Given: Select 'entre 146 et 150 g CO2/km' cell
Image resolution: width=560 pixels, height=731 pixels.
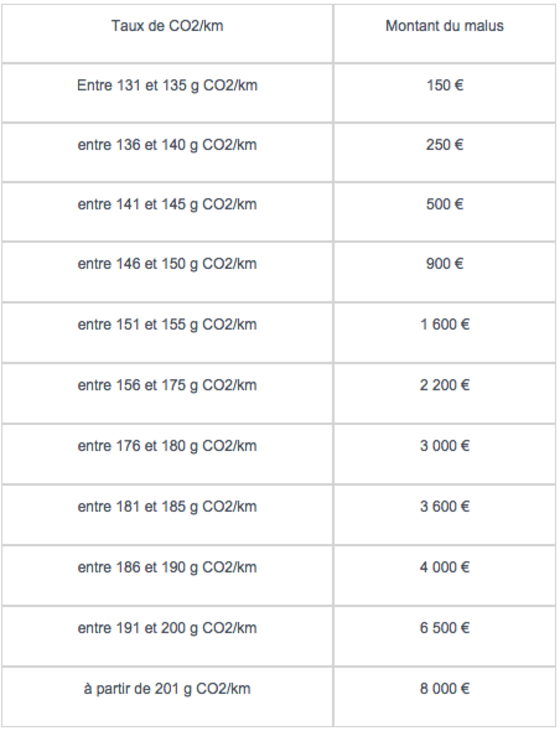Looking at the screenshot, I should tap(167, 272).
